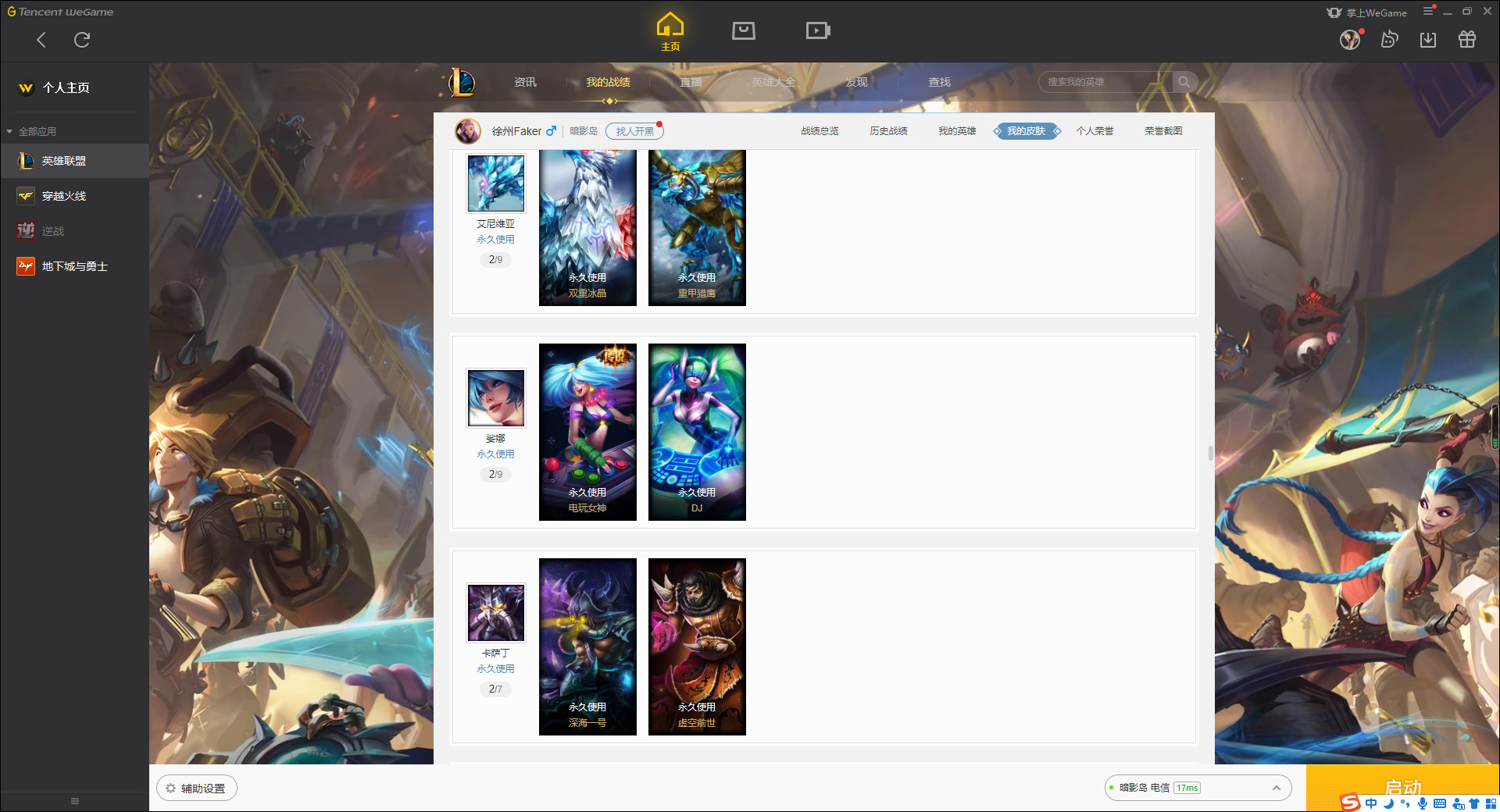1500x812 pixels.
Task: Open the 双重冰晶 skin card
Action: (x=587, y=227)
